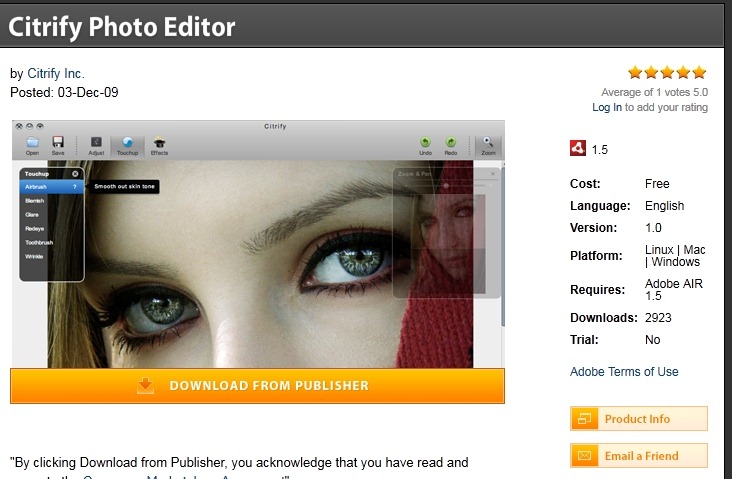The height and width of the screenshot is (479, 732).
Task: Click the Save floppy disk icon
Action: (x=58, y=142)
